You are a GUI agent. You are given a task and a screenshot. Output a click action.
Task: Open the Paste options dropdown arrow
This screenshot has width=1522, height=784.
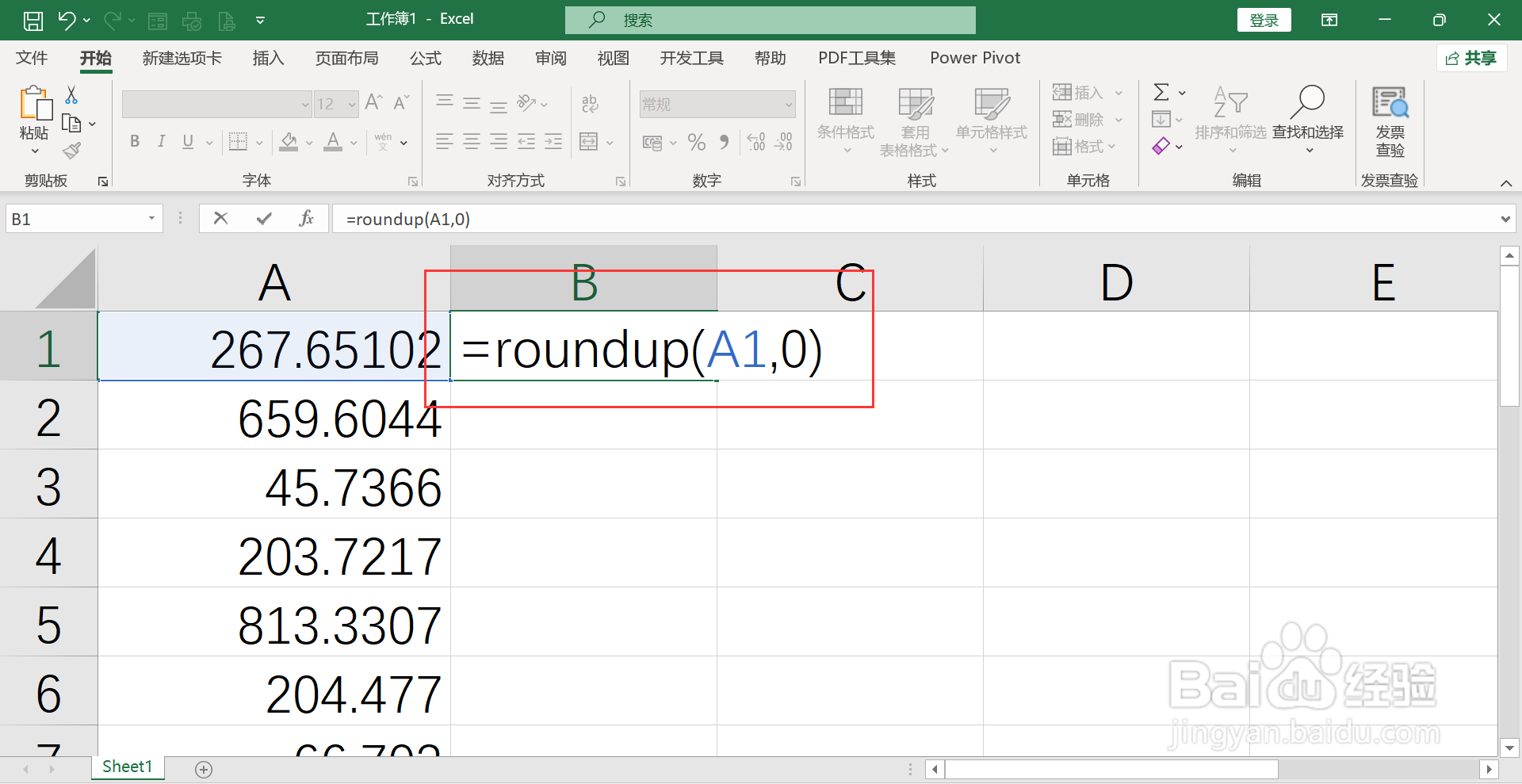click(35, 151)
